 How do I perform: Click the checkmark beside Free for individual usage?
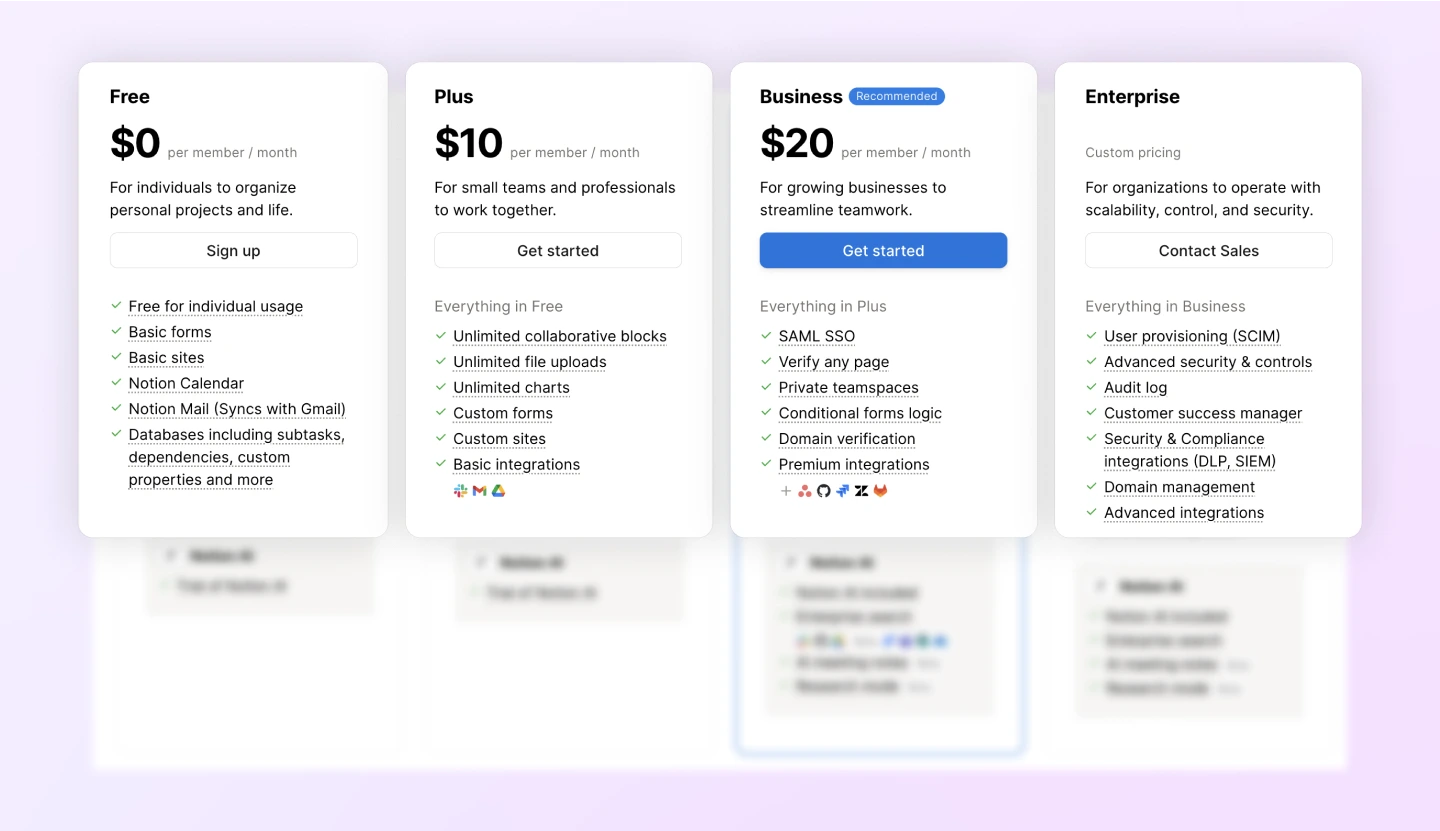[114, 306]
